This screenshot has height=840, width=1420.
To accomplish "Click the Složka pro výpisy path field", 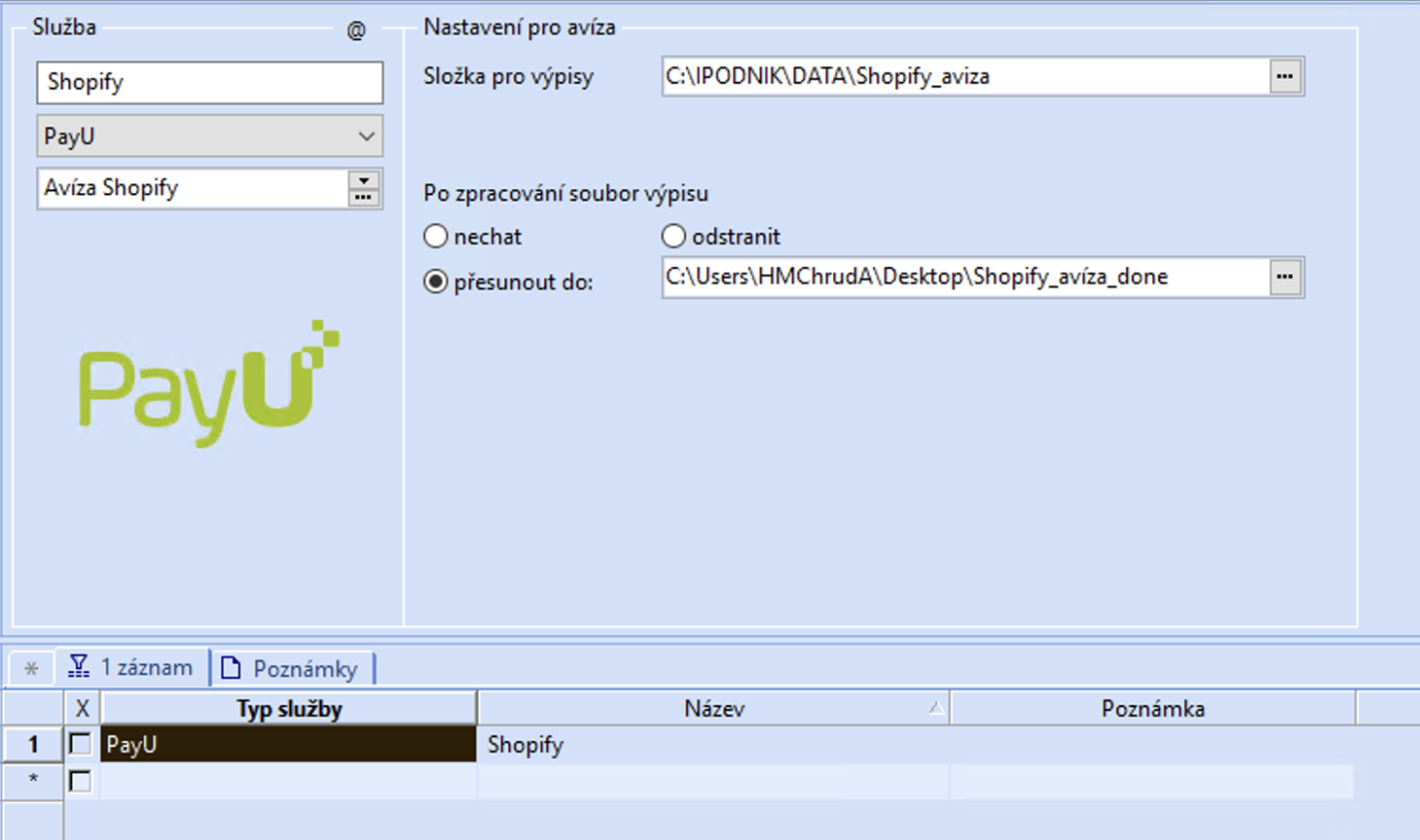I will (x=966, y=77).
